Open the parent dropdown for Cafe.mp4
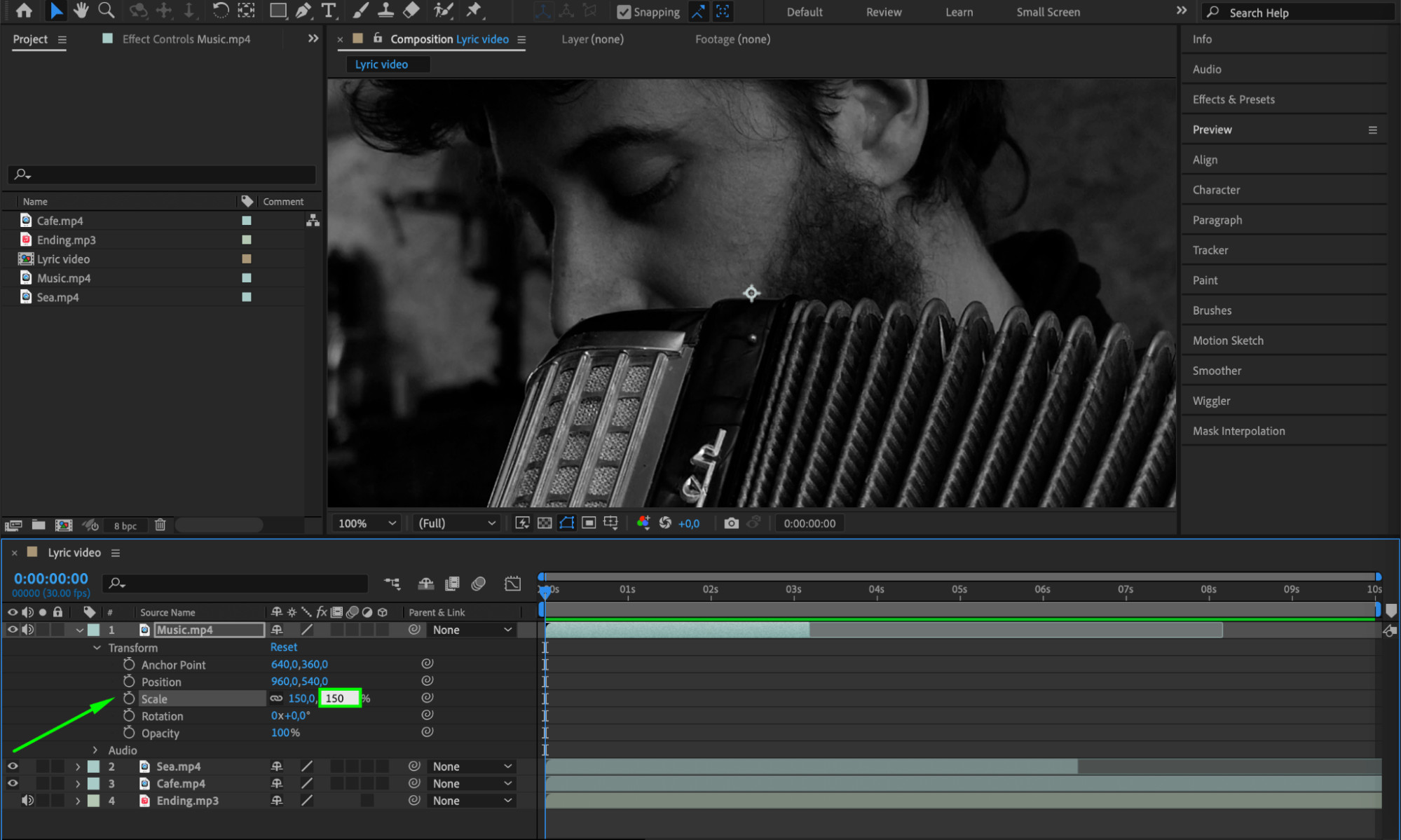 tap(472, 783)
